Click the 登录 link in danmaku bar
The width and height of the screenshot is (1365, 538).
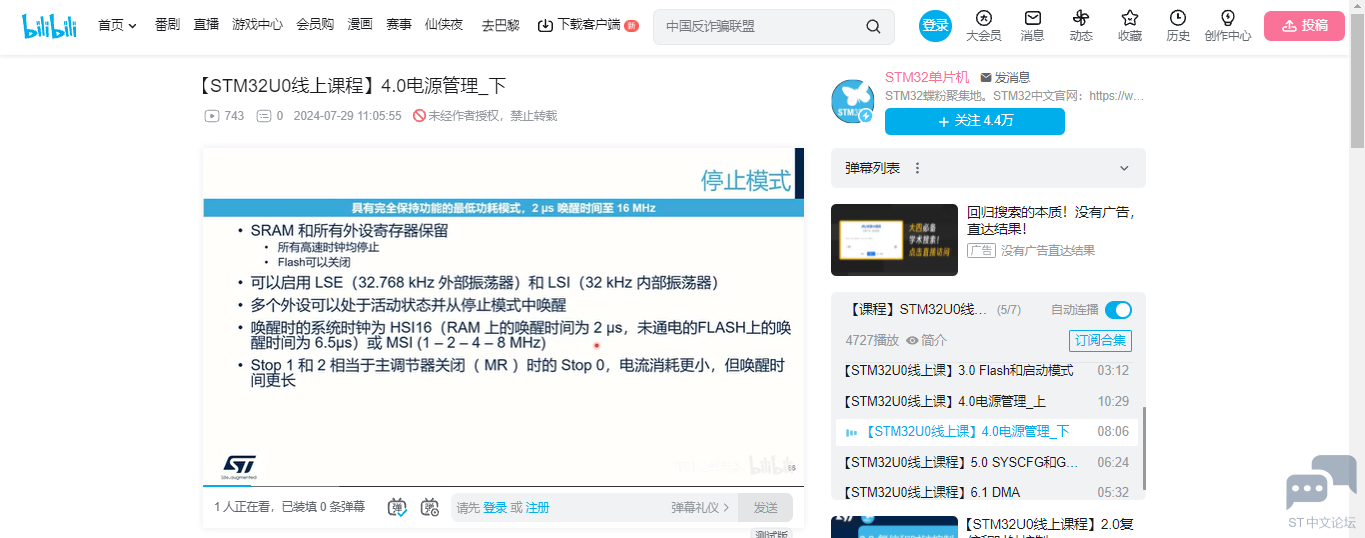tap(495, 508)
